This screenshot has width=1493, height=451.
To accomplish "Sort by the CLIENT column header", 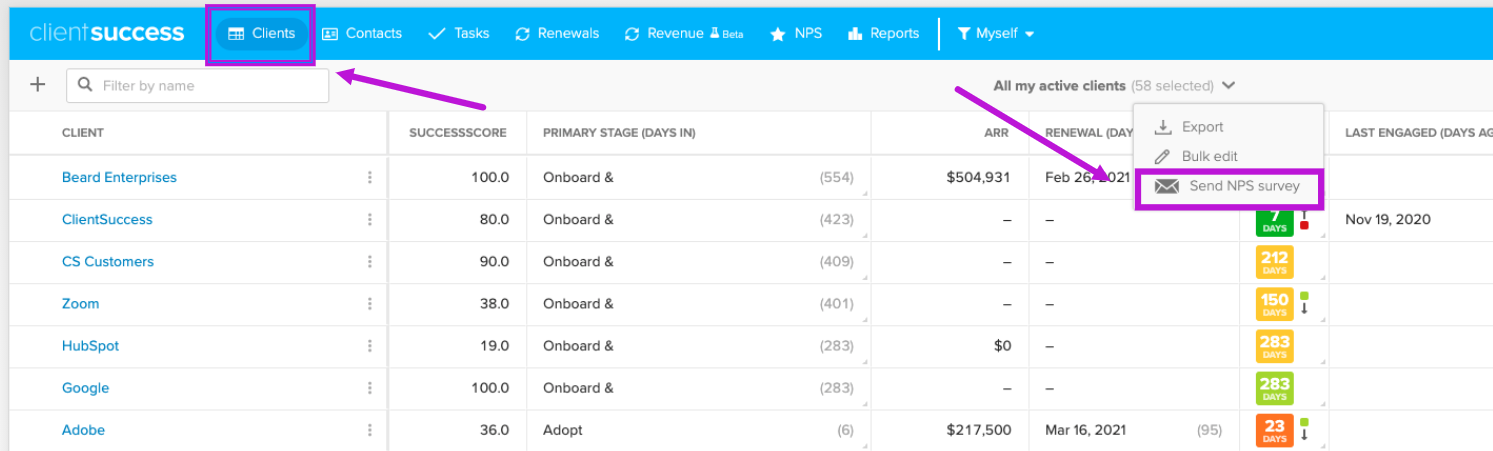I will click(x=83, y=132).
